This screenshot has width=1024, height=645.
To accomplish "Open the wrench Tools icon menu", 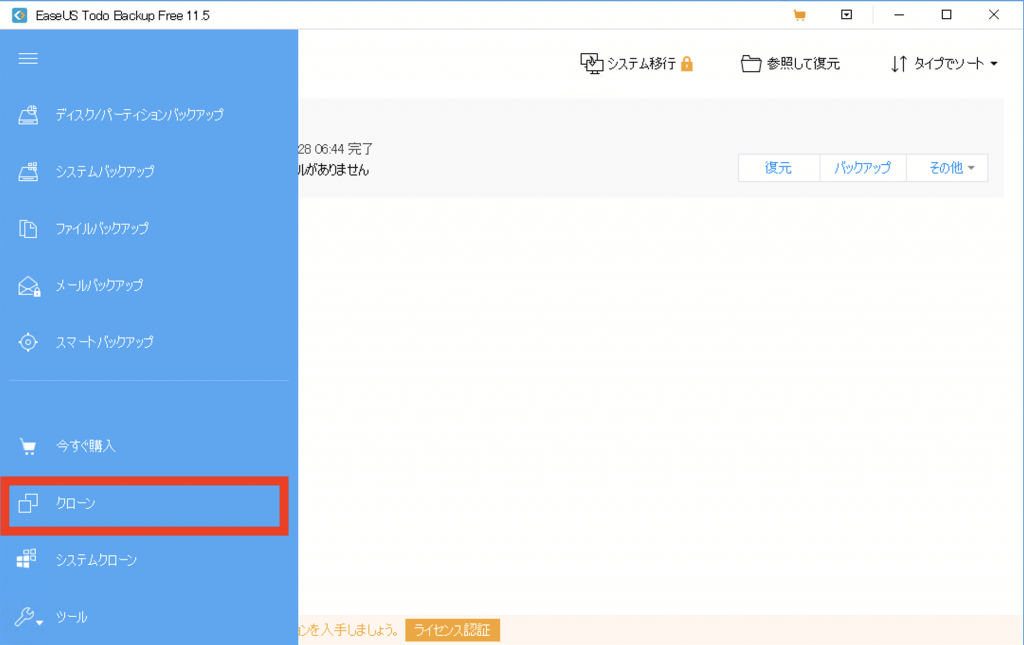I will (28, 617).
